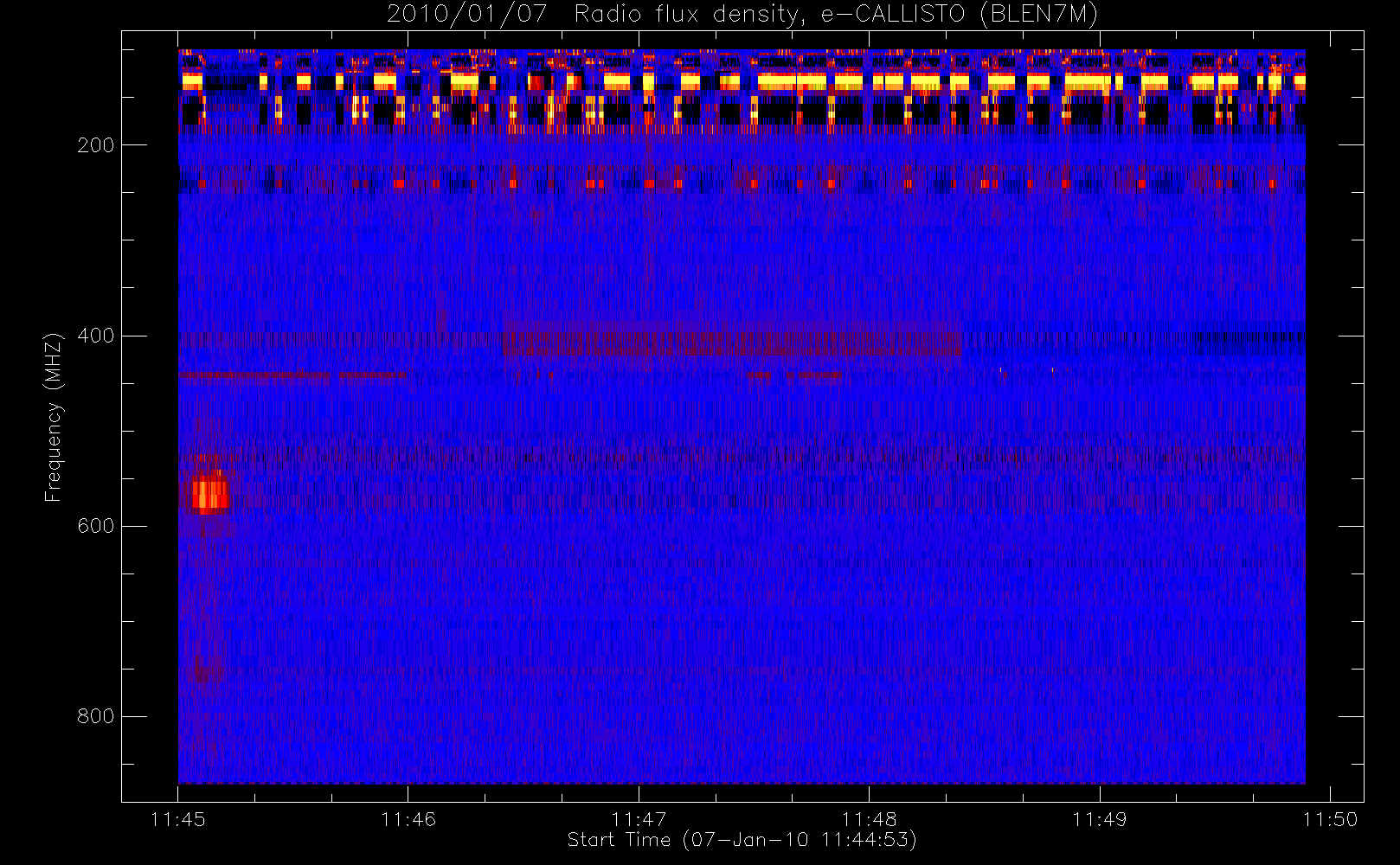Image resolution: width=1400 pixels, height=865 pixels.
Task: Click the 11:50 time axis label
Action: coord(1330,819)
